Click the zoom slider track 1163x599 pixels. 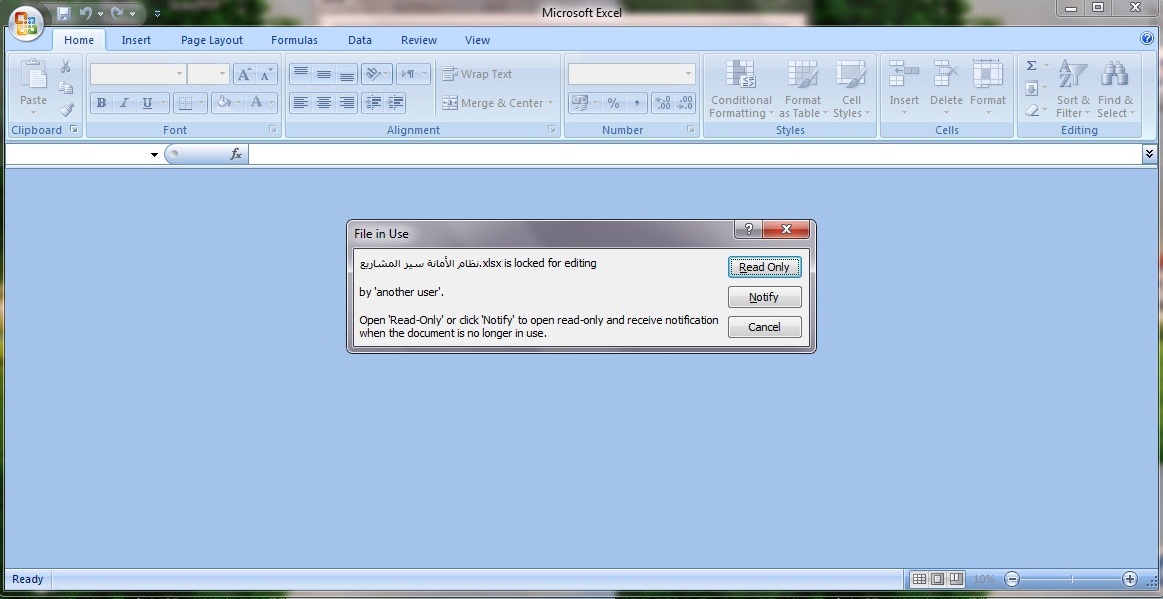coord(1071,579)
